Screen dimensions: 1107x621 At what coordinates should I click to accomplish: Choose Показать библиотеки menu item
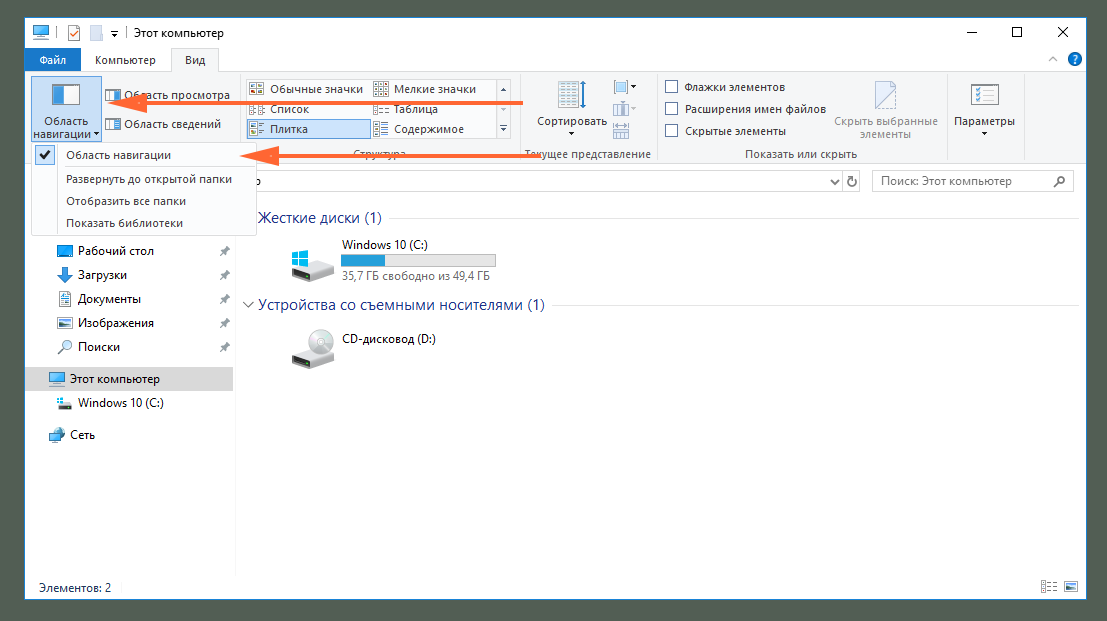tap(124, 223)
